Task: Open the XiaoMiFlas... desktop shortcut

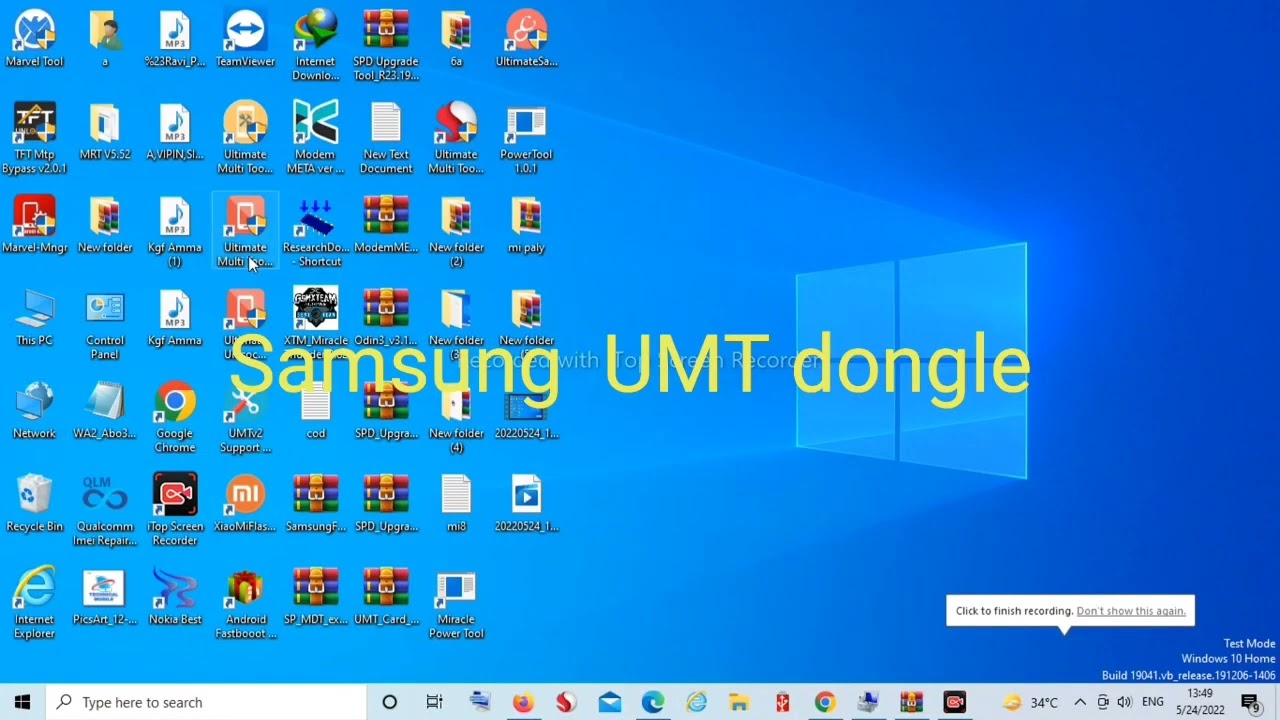Action: 245,504
